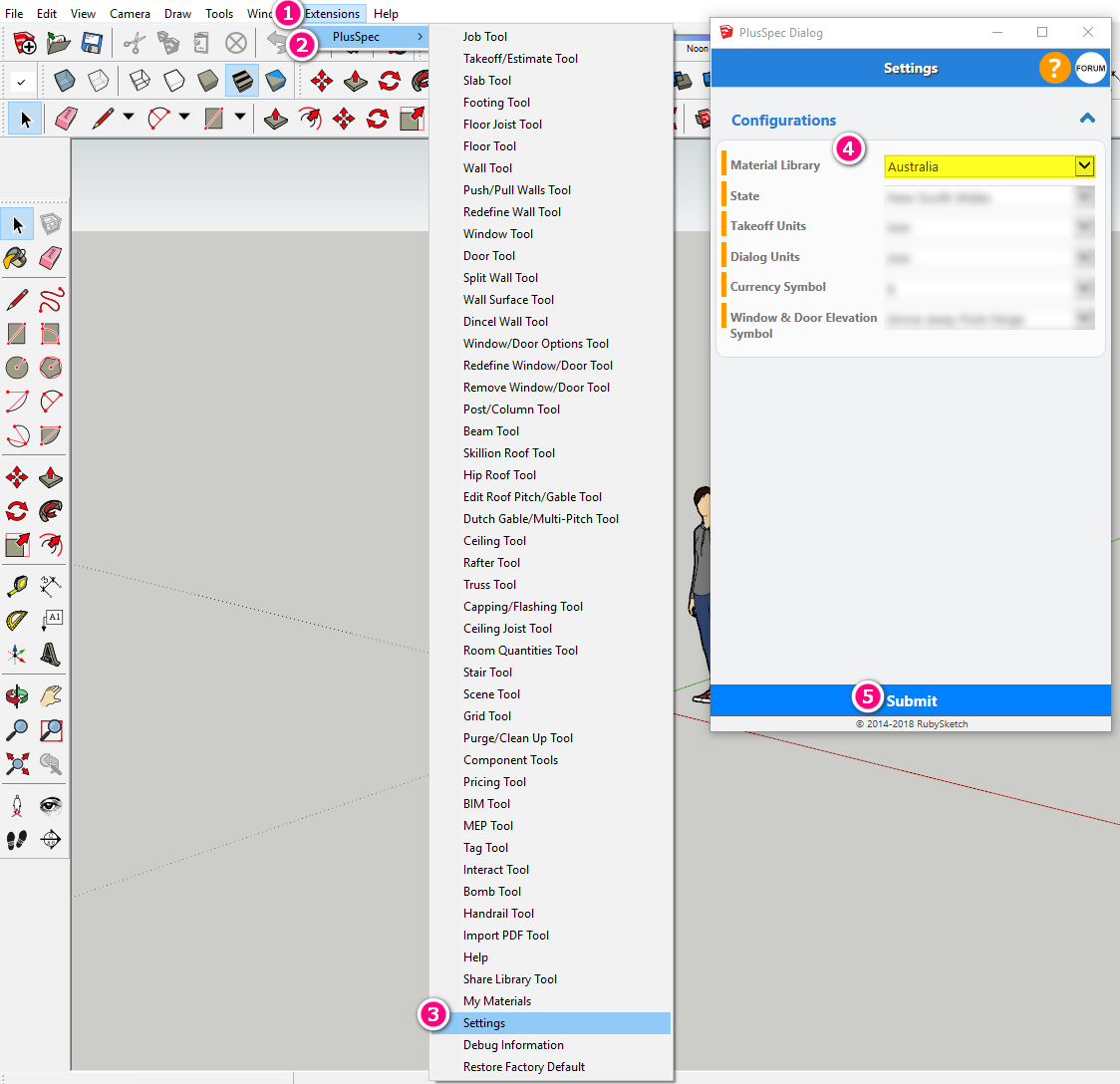Switch to Wireframe face style
Viewport: 1120px width, 1084px height.
coord(140,80)
